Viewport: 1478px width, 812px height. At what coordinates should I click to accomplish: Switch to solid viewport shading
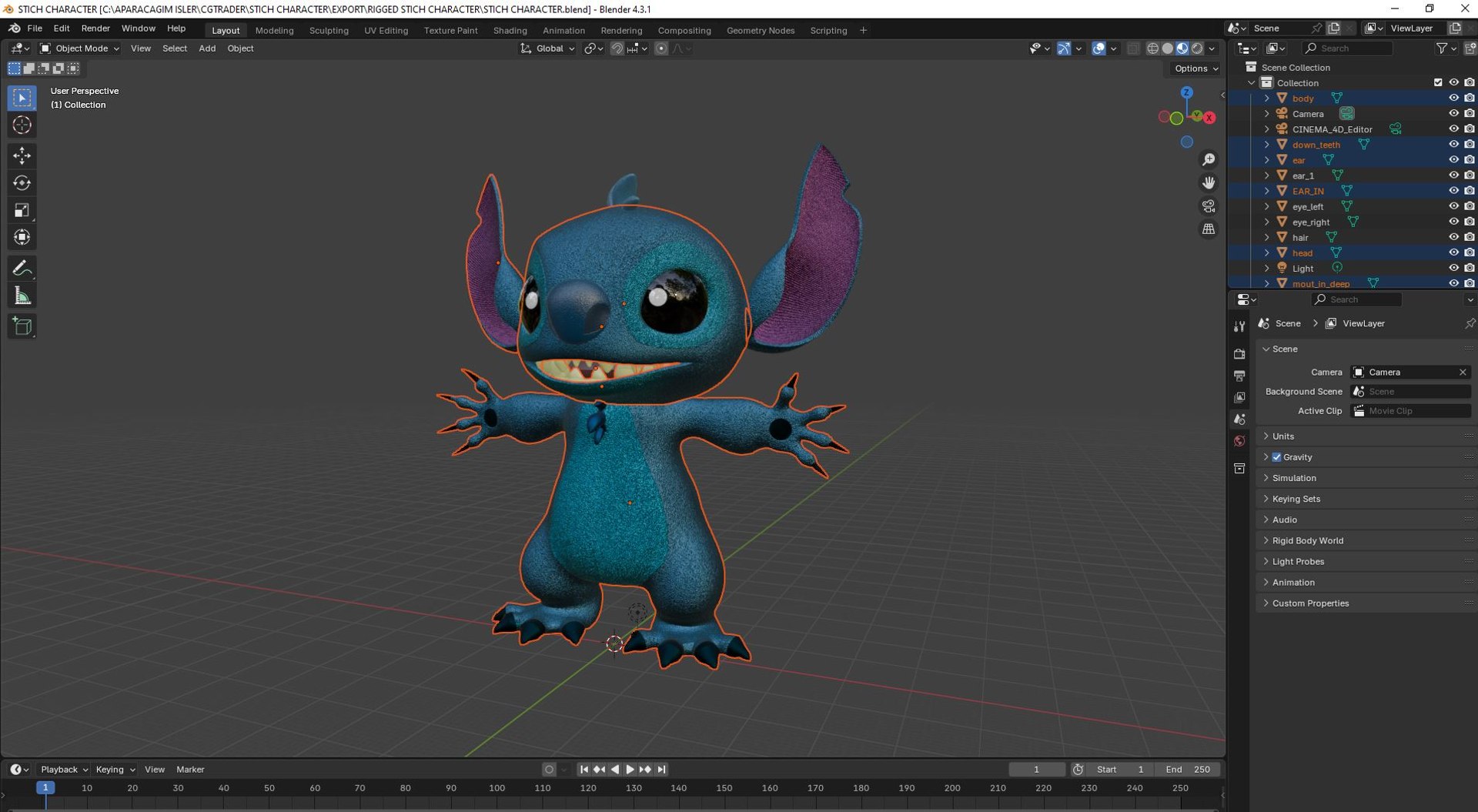pyautogui.click(x=1168, y=48)
